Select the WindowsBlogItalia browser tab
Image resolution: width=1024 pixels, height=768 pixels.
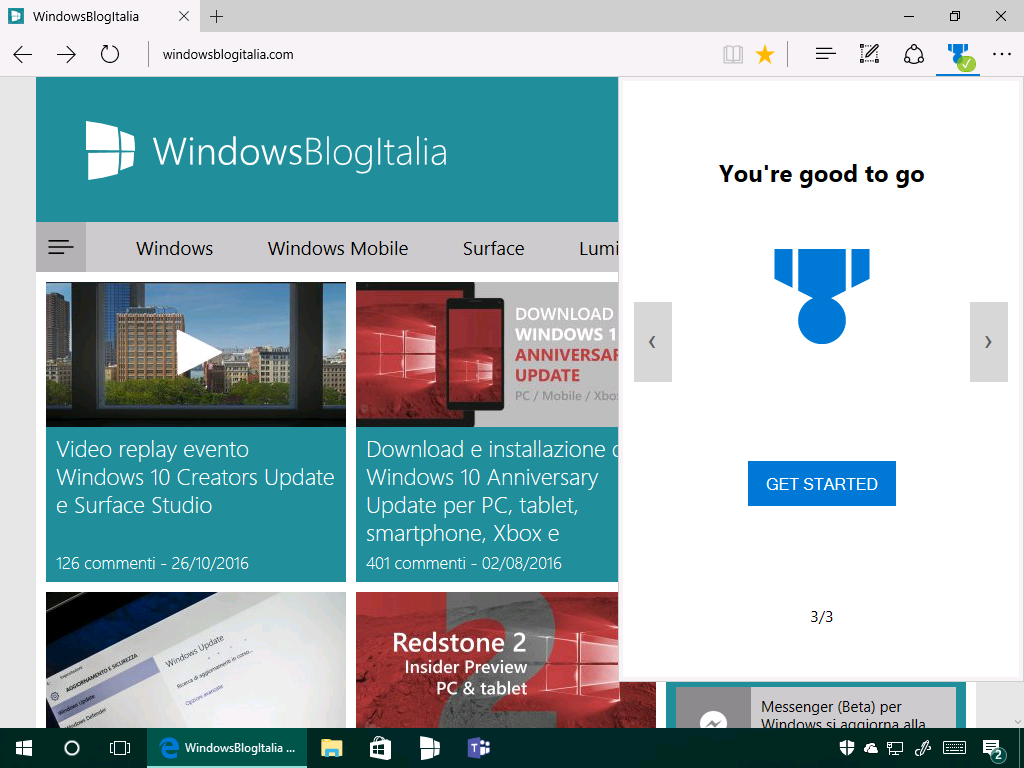(100, 16)
